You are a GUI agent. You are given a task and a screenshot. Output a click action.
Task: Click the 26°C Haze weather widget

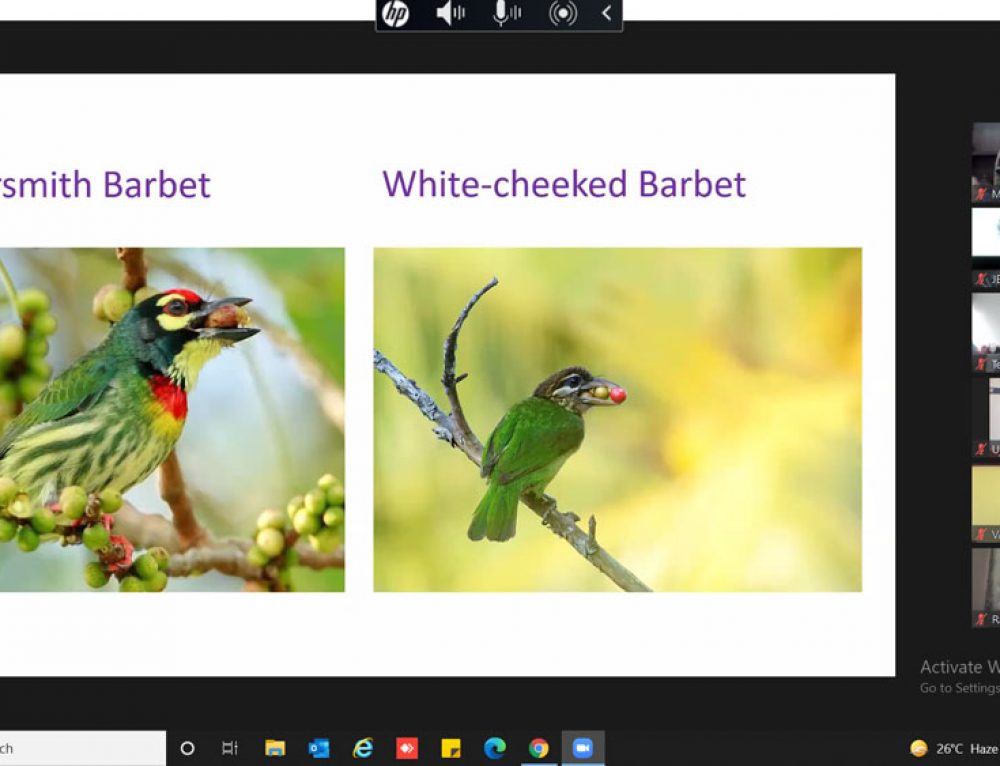(955, 748)
